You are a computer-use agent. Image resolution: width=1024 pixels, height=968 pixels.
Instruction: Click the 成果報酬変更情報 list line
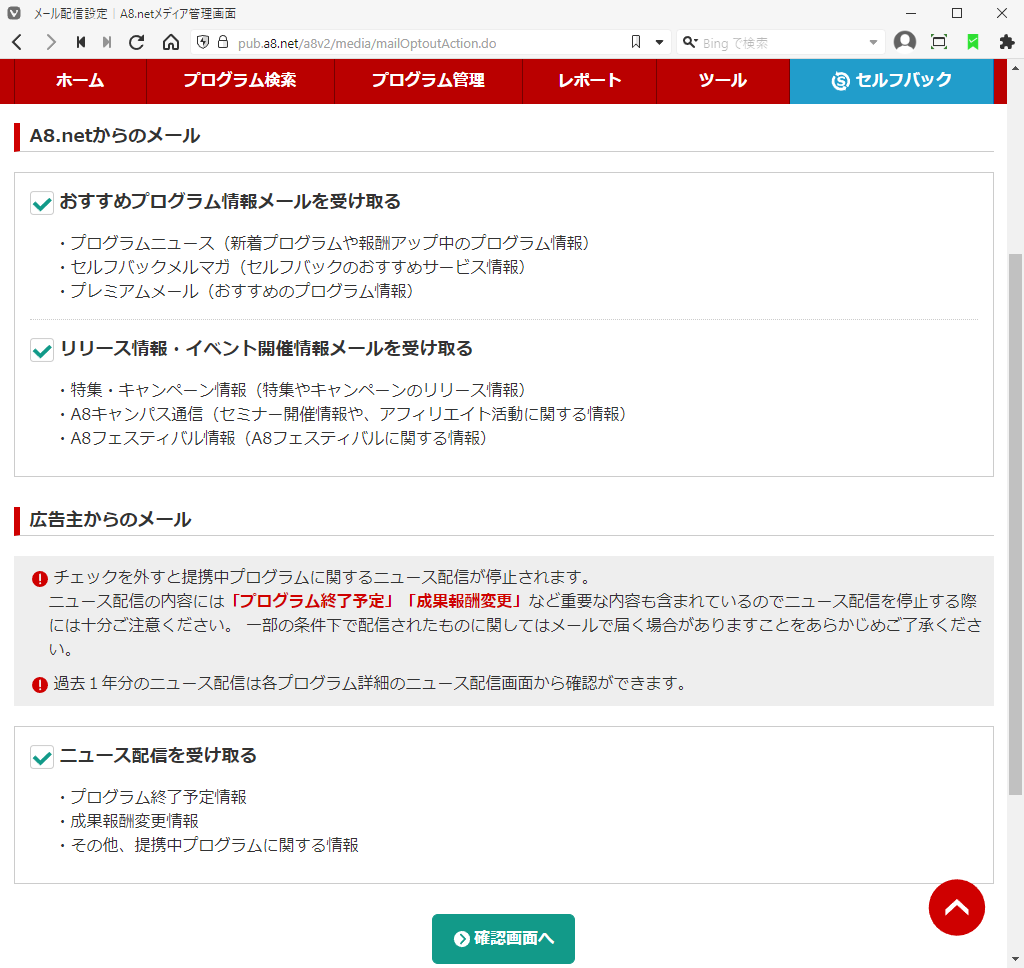point(129,821)
